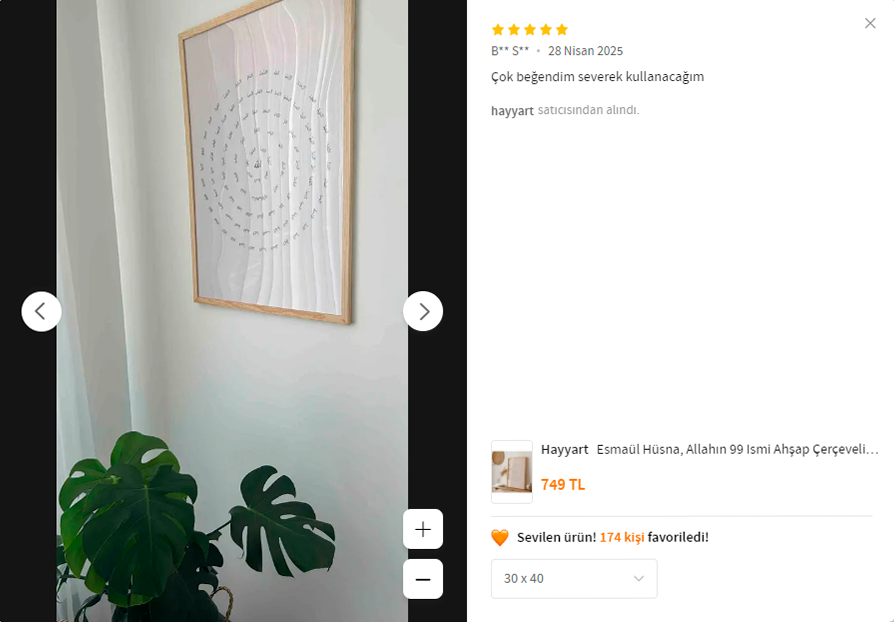This screenshot has height=622, width=894.
Task: Click the third yellow rating star
Action: coord(530,30)
